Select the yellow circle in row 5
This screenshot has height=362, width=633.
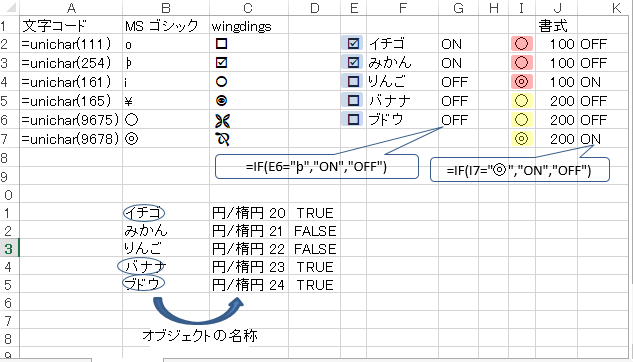pos(522,100)
